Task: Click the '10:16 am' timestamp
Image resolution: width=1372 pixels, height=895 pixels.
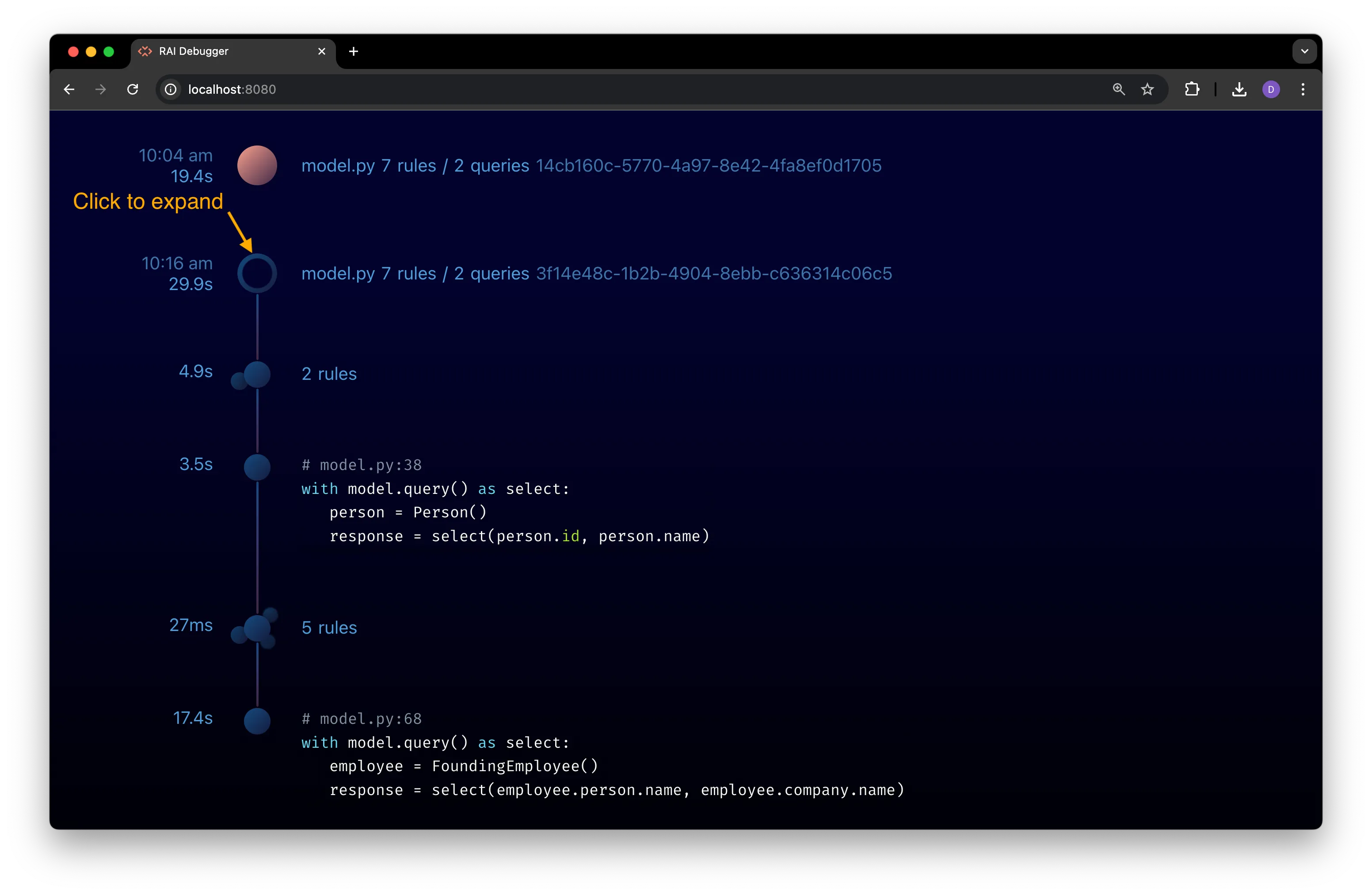Action: [x=178, y=263]
